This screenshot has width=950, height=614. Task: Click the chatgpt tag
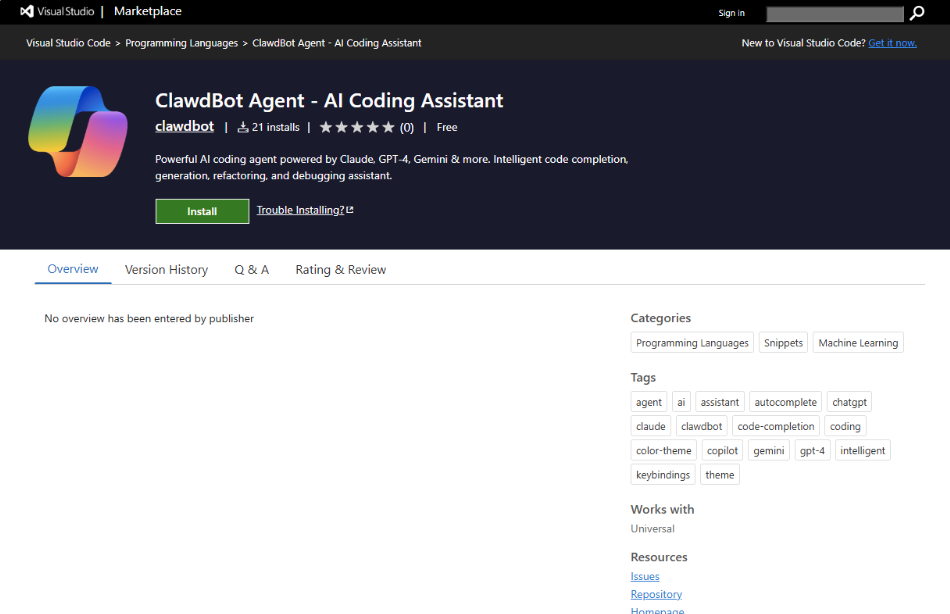tap(849, 402)
